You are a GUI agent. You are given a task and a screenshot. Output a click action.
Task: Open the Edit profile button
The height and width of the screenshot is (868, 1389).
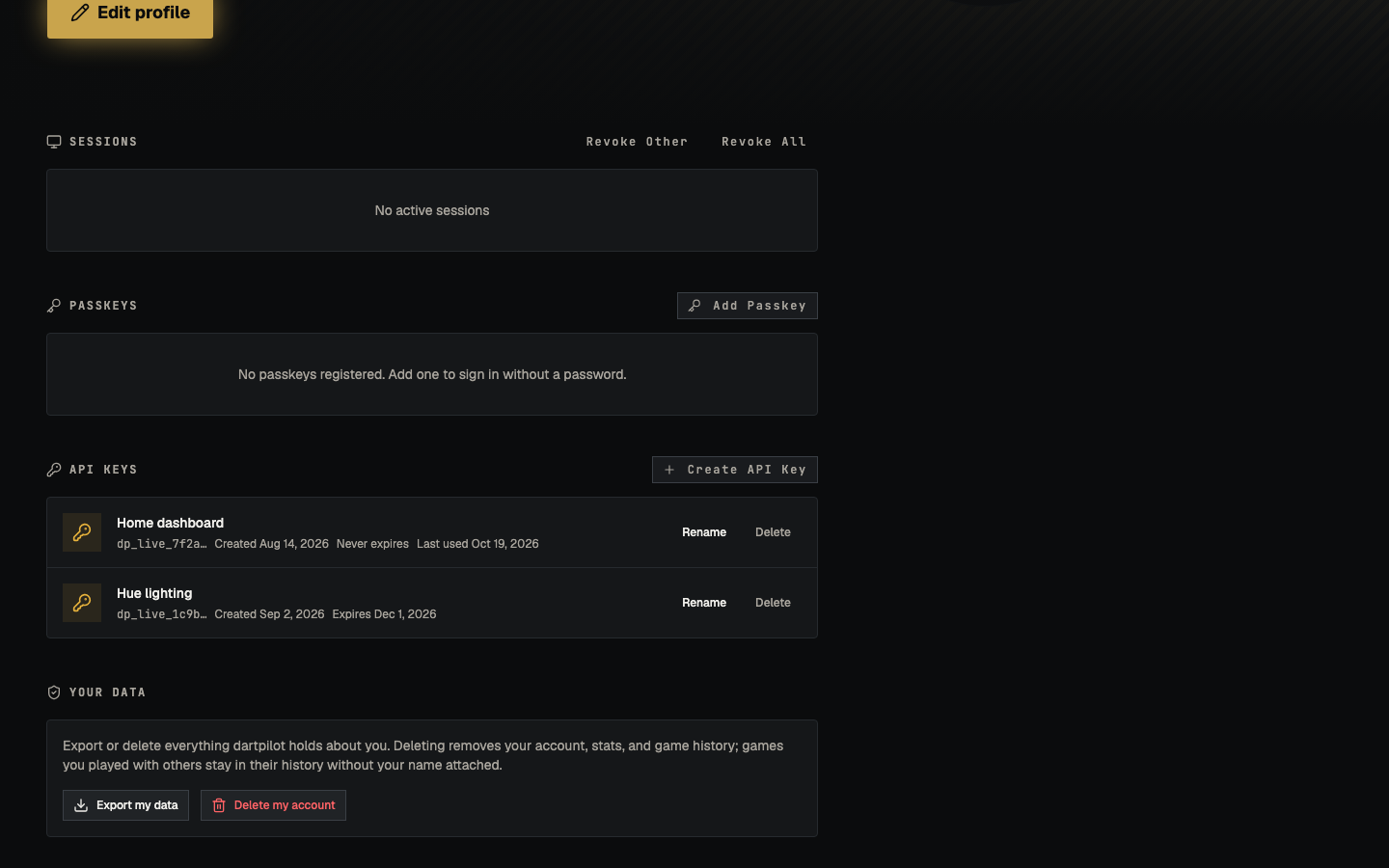tap(130, 14)
